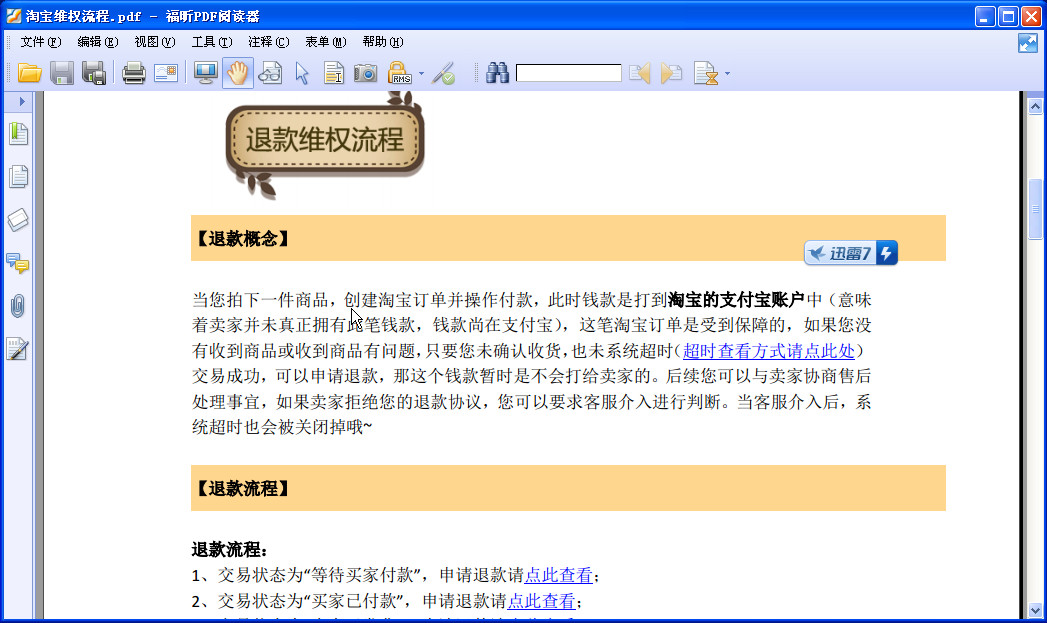Click the 退款维权流程 title banner
Image resolution: width=1047 pixels, height=623 pixels.
click(325, 140)
